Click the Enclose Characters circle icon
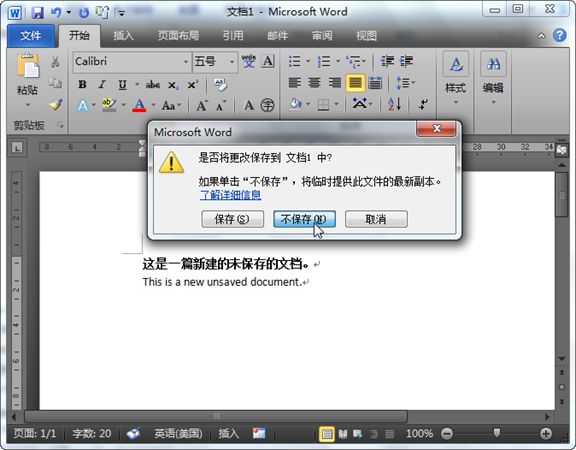Viewport: 576px width, 450px height. 267,105
